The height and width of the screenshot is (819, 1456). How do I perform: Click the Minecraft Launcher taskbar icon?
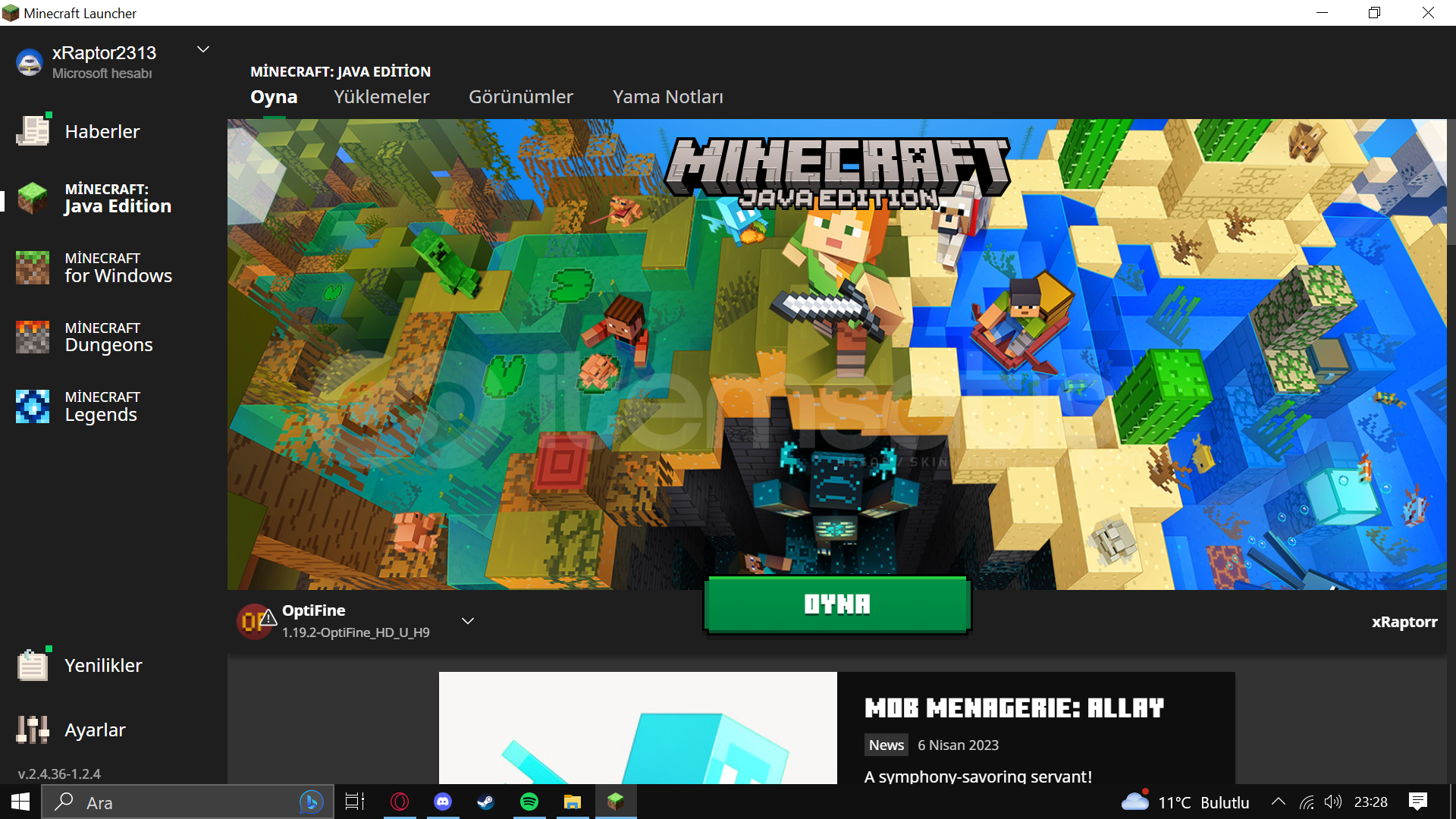(616, 802)
